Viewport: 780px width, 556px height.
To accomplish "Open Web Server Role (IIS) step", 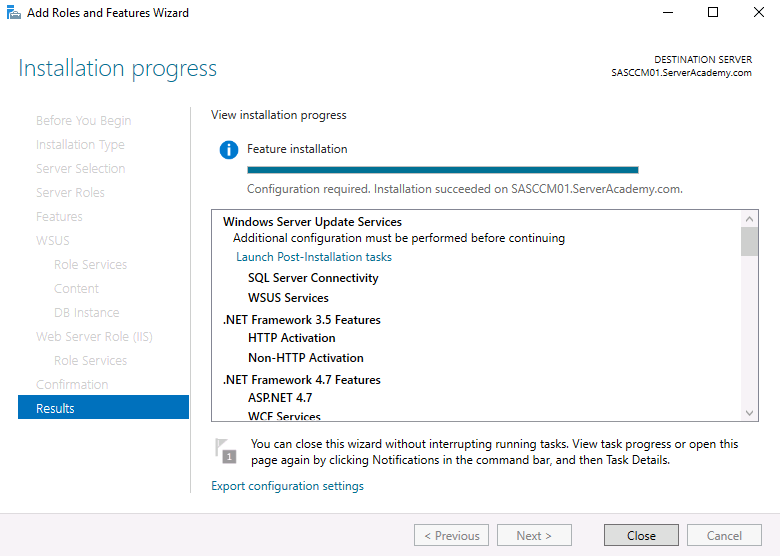I will [94, 337].
